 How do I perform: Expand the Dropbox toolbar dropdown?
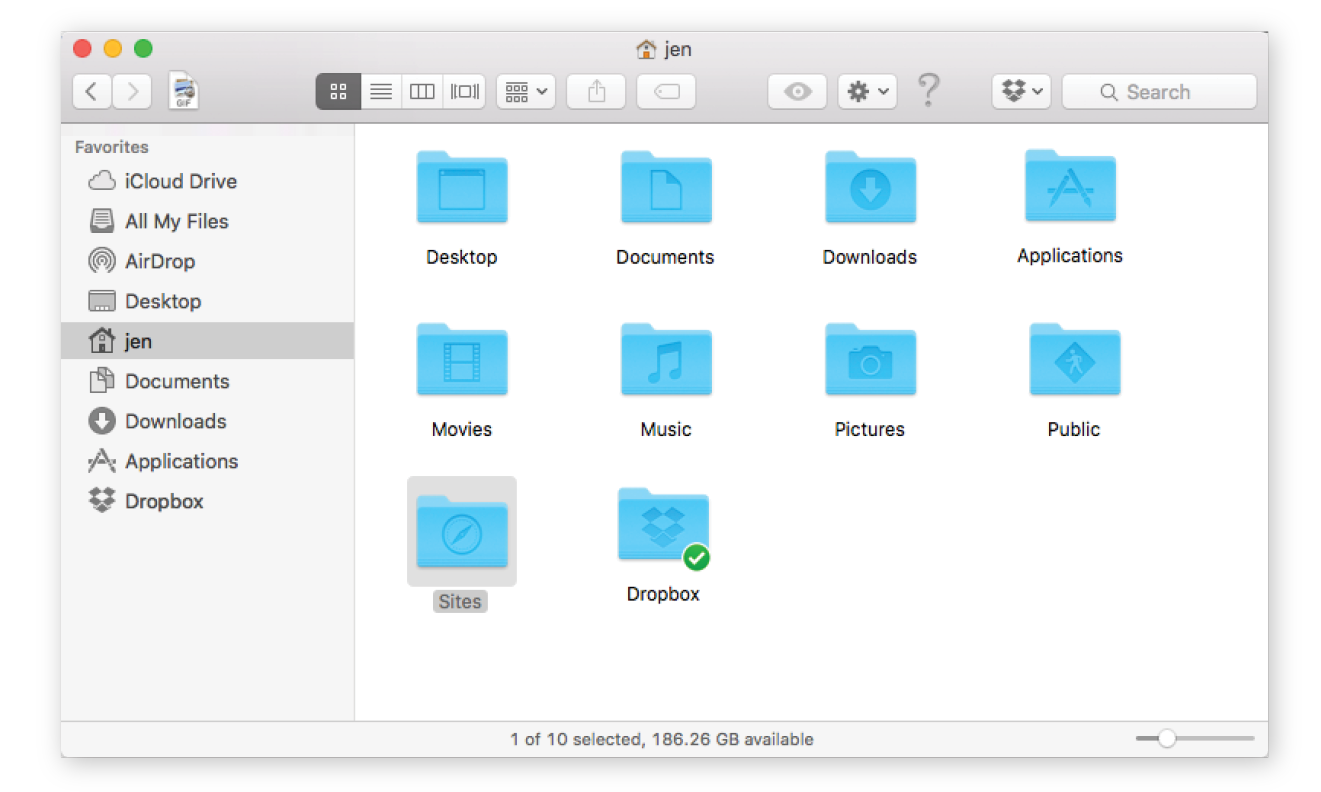pyautogui.click(x=1021, y=92)
